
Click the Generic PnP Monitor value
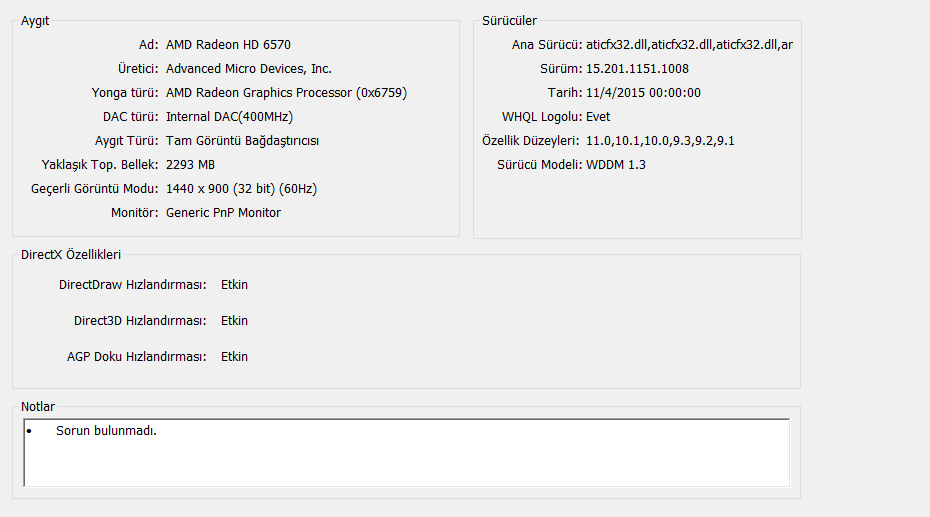[223, 213]
